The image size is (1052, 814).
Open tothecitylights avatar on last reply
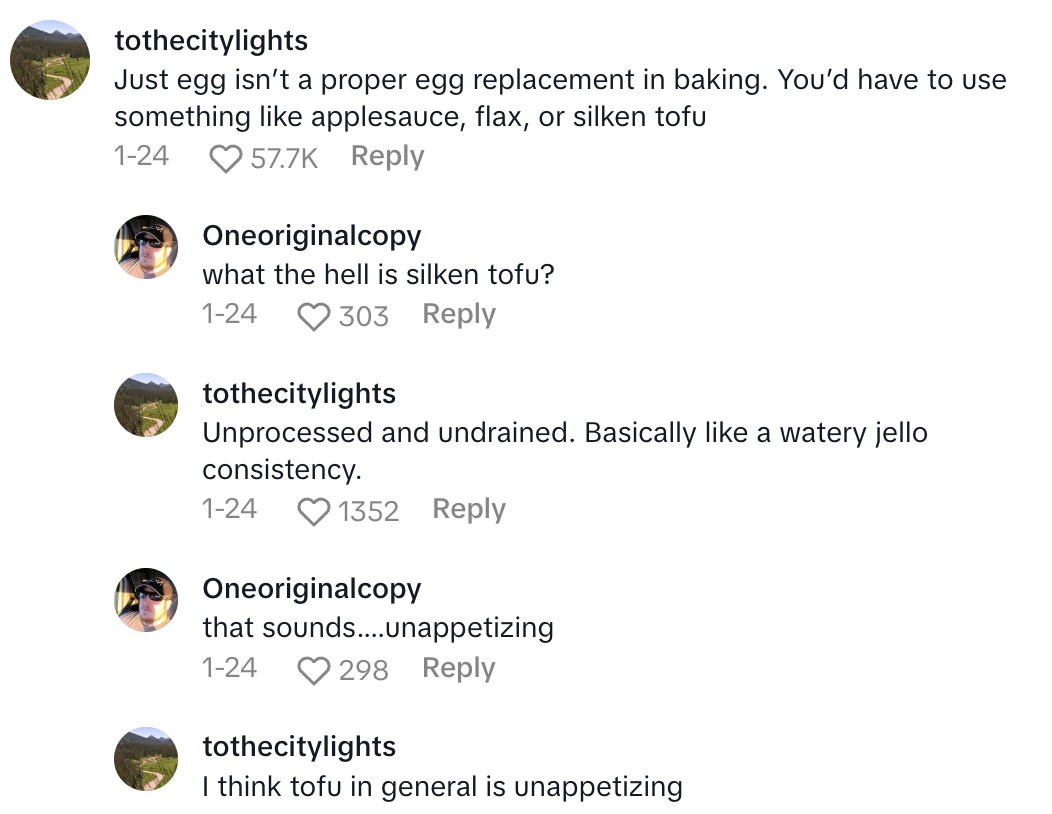[x=145, y=758]
